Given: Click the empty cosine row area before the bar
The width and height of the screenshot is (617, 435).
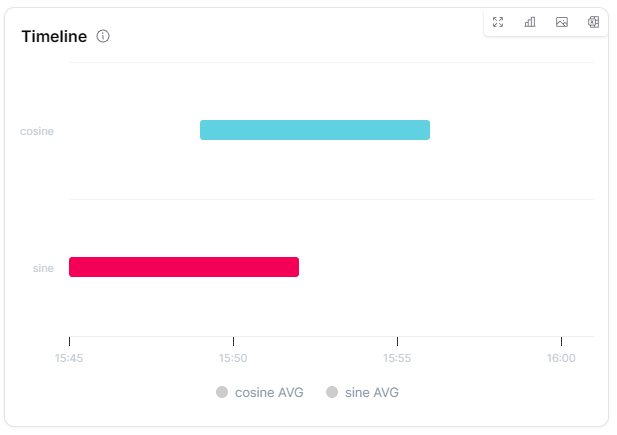Looking at the screenshot, I should tap(134, 130).
